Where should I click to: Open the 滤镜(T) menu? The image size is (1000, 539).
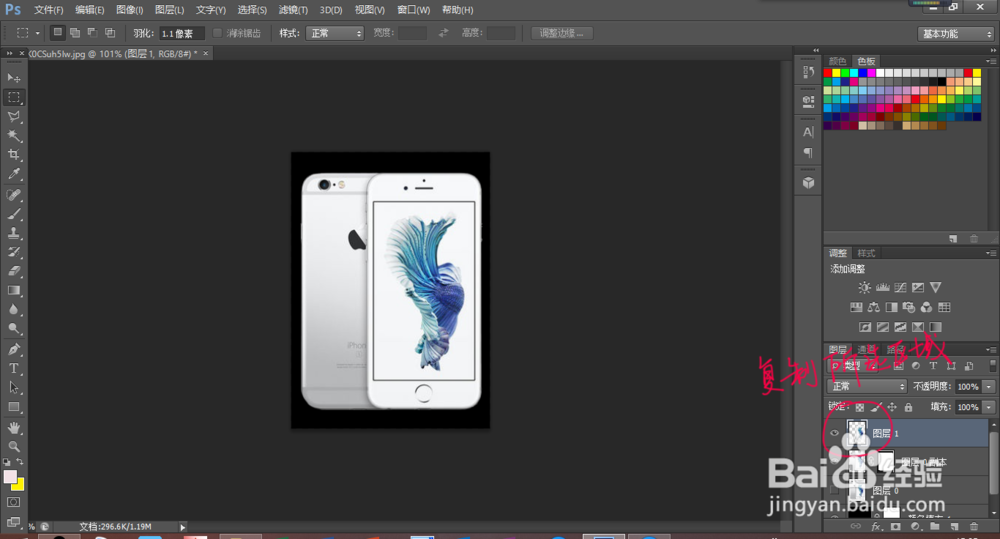pos(293,10)
